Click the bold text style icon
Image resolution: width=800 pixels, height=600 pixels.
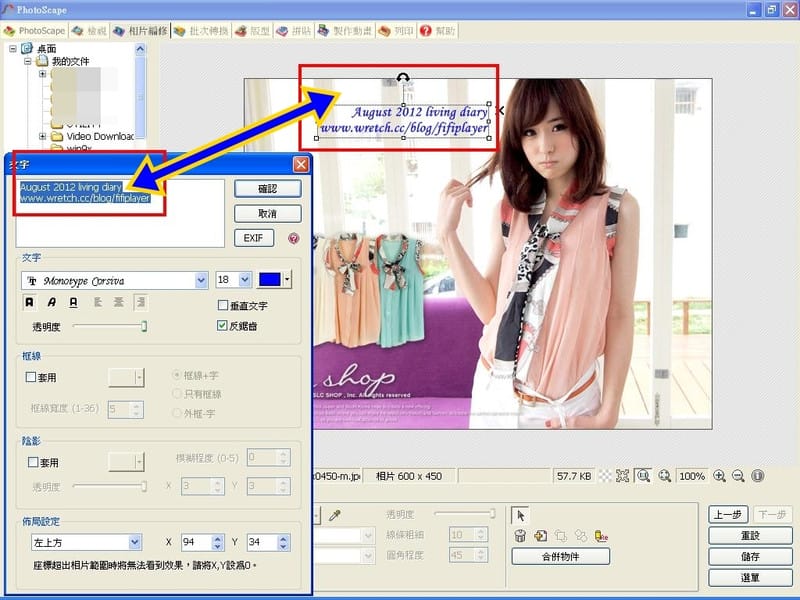(x=30, y=302)
